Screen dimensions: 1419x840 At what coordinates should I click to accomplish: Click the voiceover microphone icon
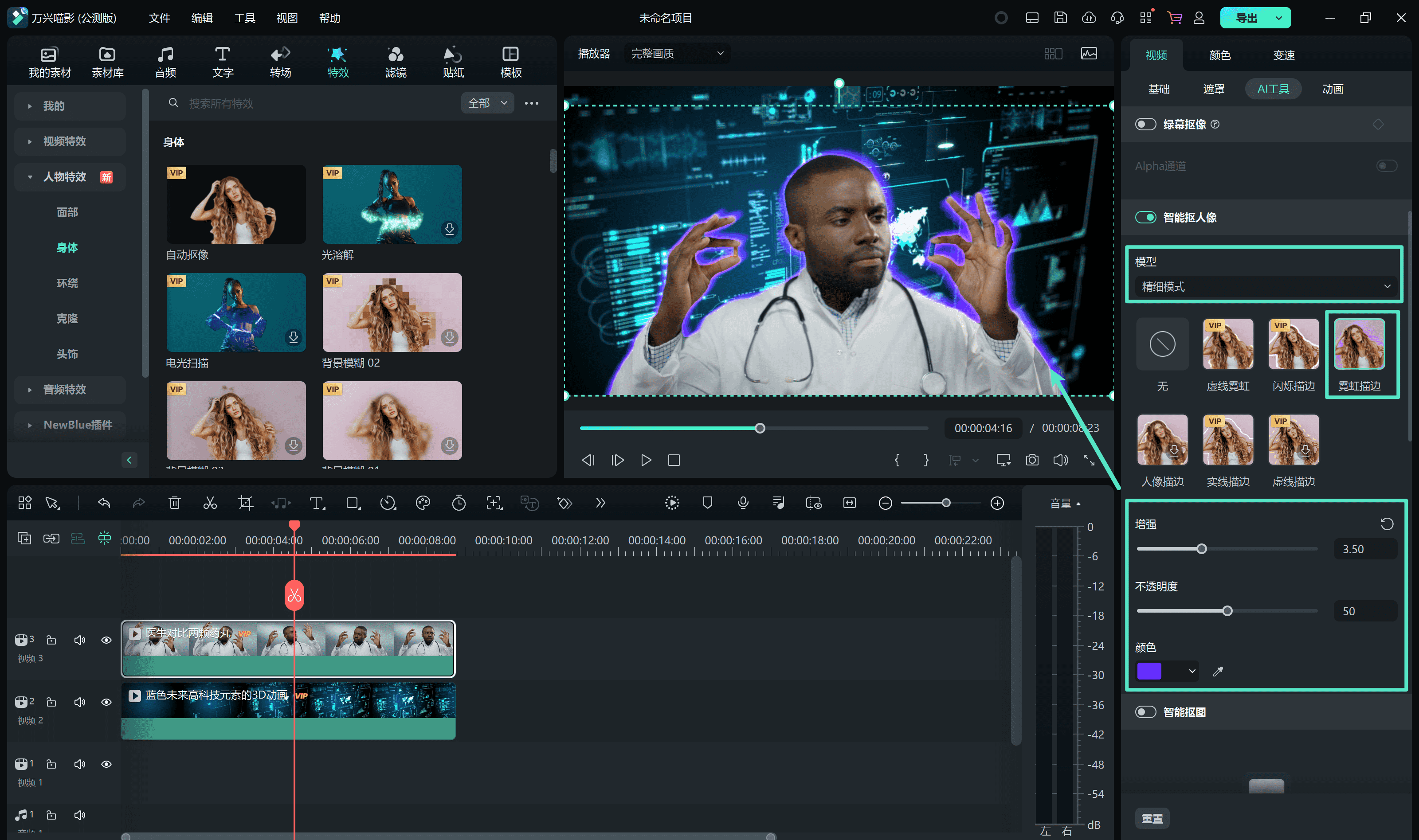pyautogui.click(x=743, y=503)
